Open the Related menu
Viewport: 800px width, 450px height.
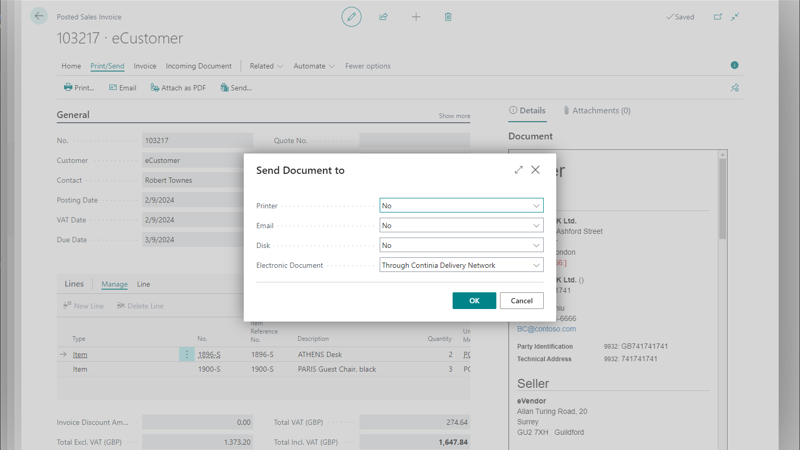click(266, 66)
